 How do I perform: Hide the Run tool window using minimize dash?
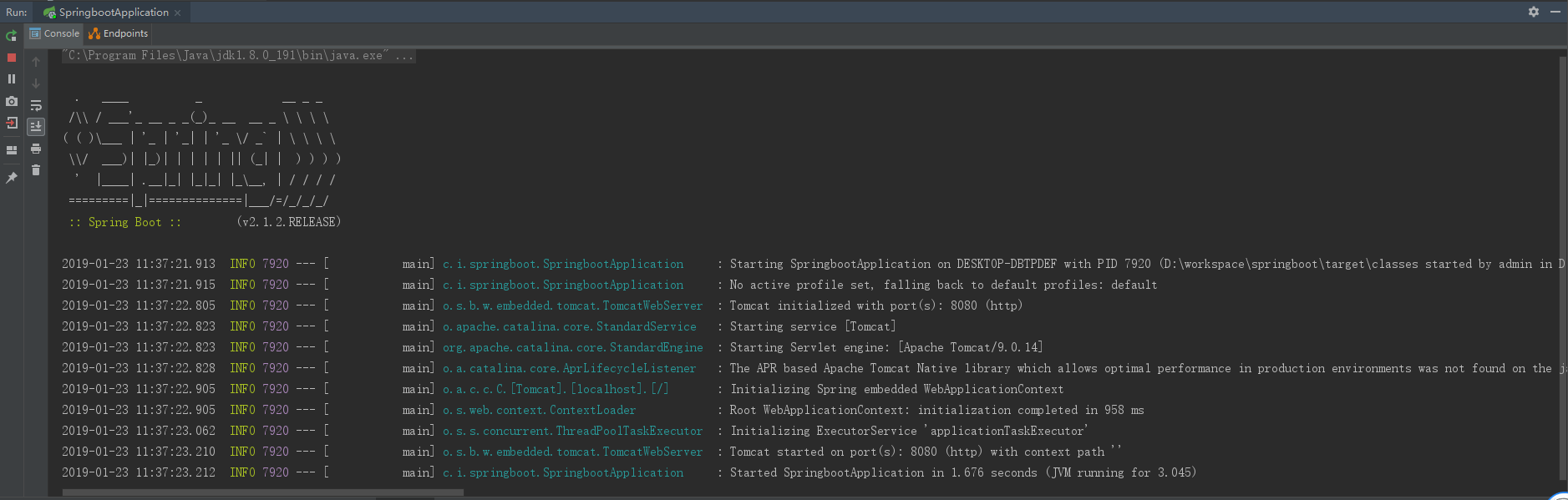[x=1555, y=12]
